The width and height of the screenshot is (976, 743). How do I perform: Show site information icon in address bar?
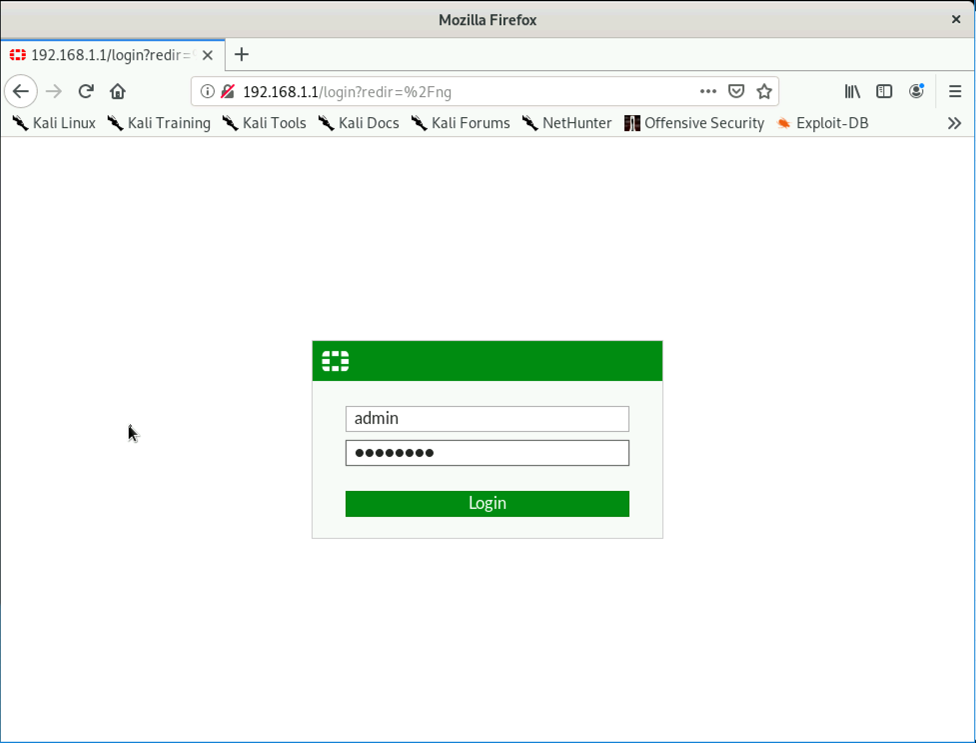[207, 91]
